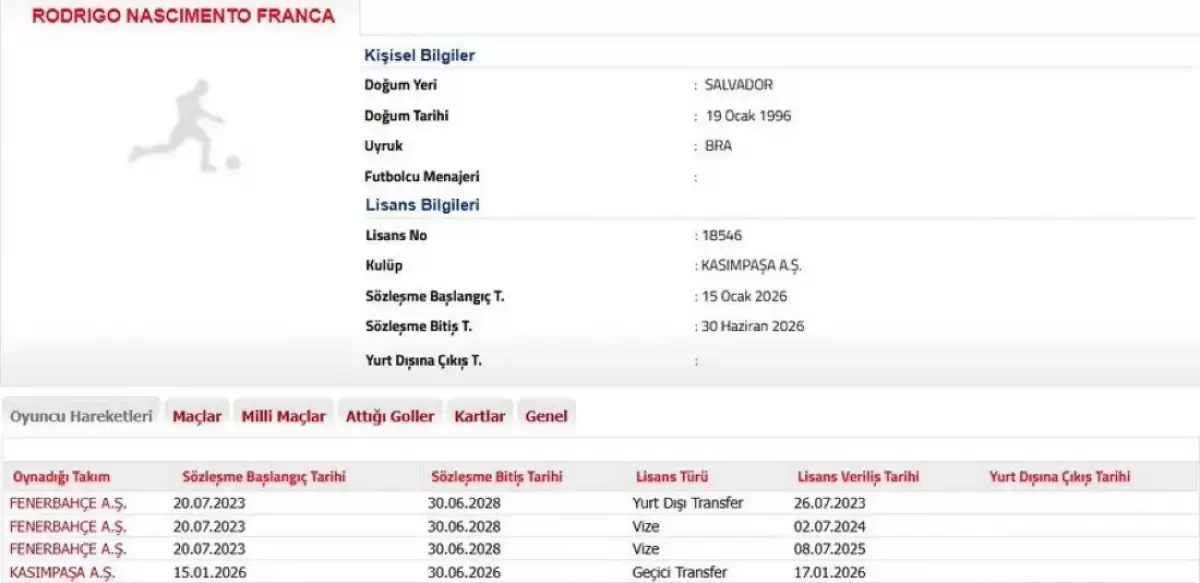Select the Oyuncu Hareketleri tab
This screenshot has width=1200, height=583.
pos(81,416)
